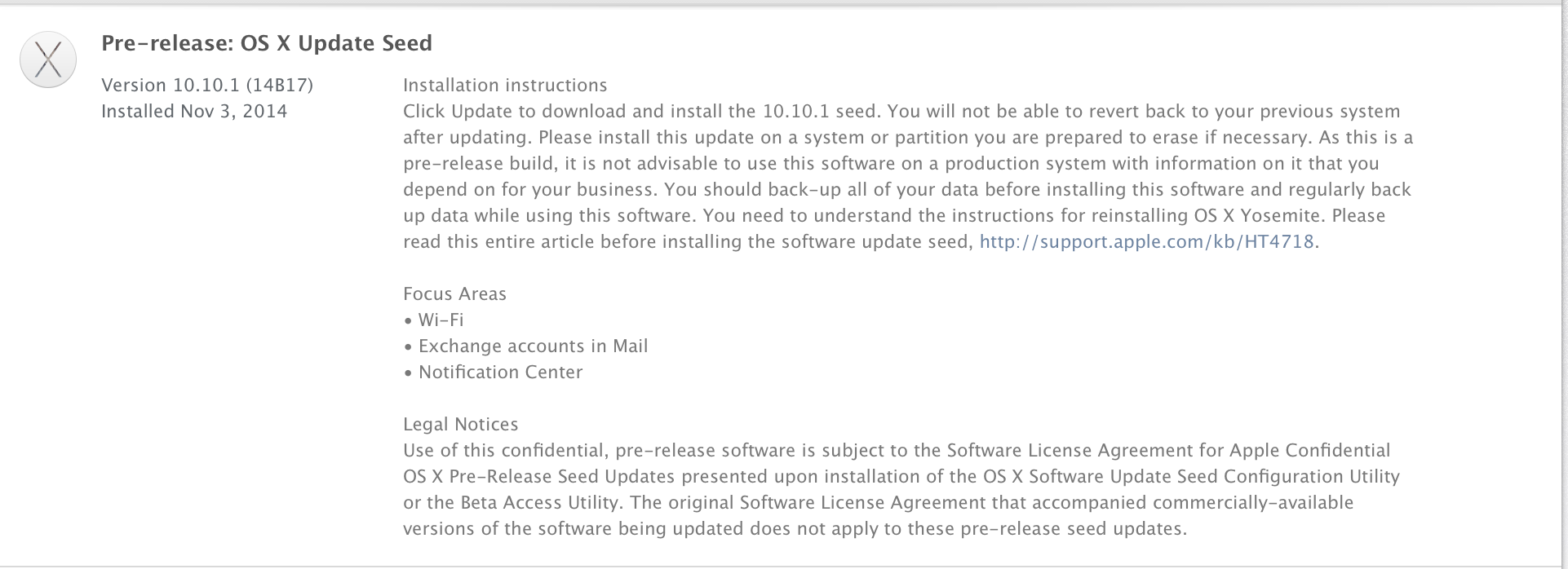Click the 'Click Update to download' sentence

tap(642, 112)
